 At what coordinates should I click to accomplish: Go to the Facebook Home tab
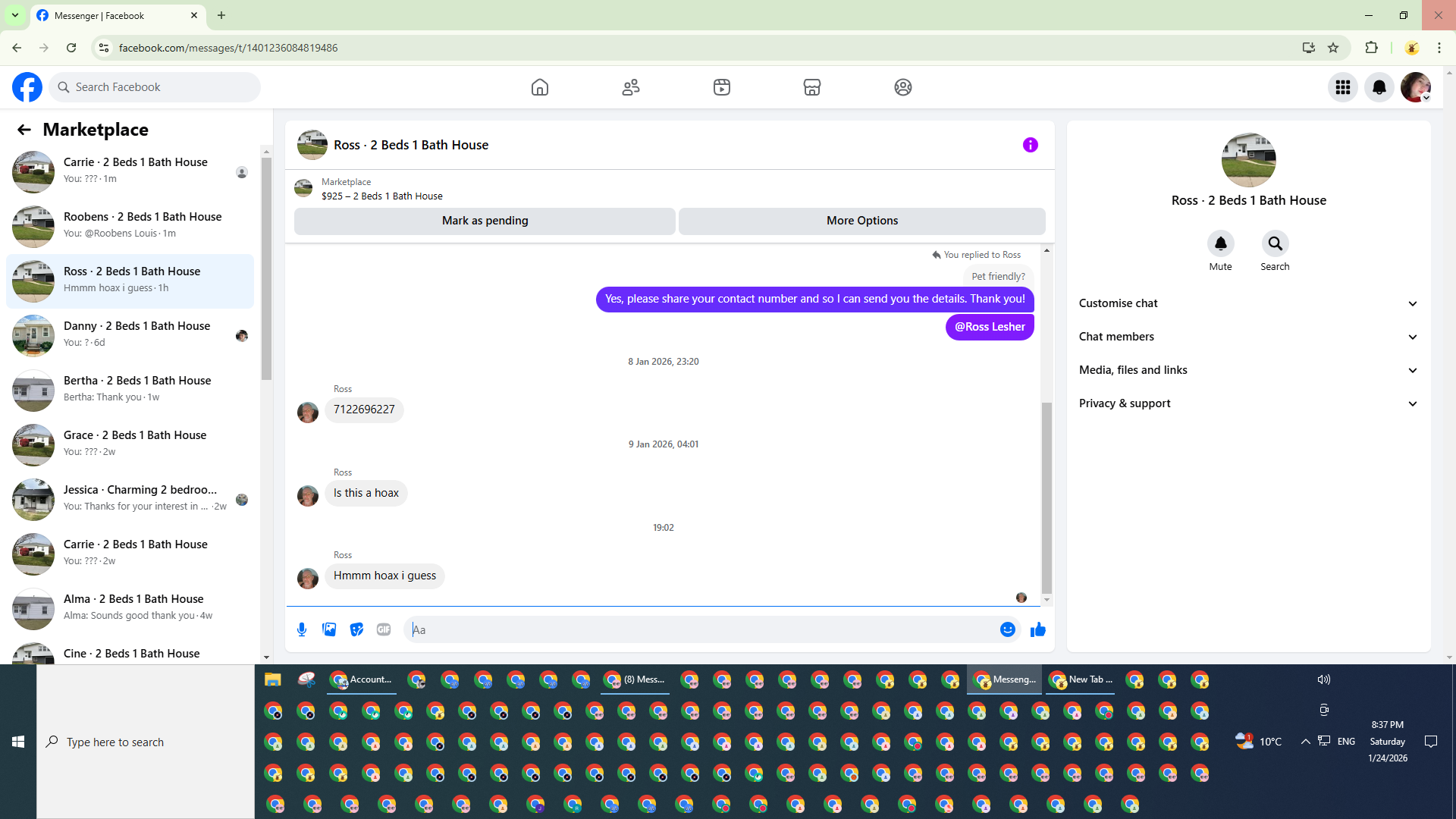point(539,87)
